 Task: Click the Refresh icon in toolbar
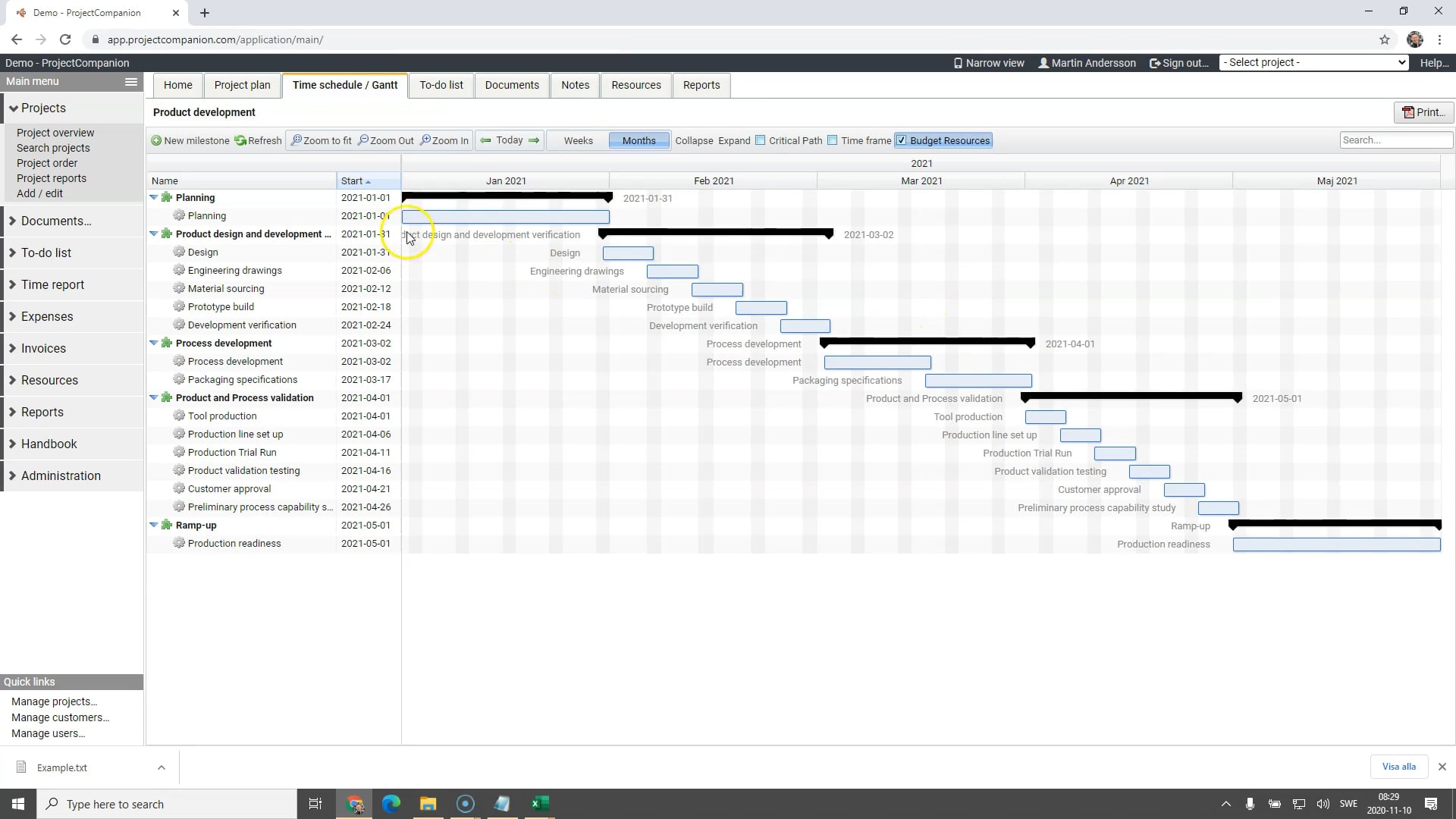(240, 141)
